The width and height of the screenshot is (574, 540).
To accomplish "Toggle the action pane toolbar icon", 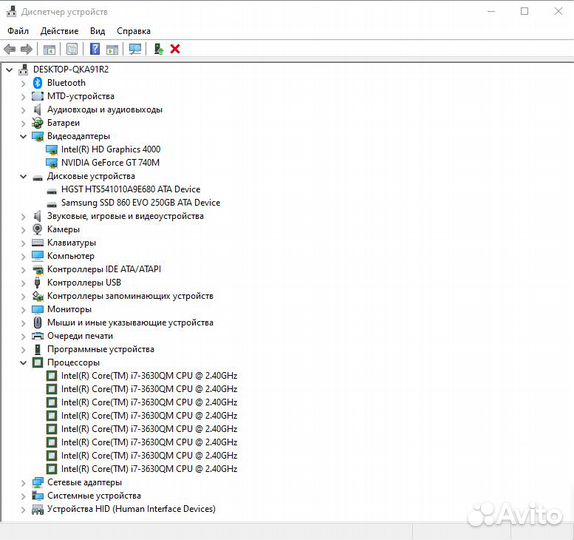I will pos(112,49).
